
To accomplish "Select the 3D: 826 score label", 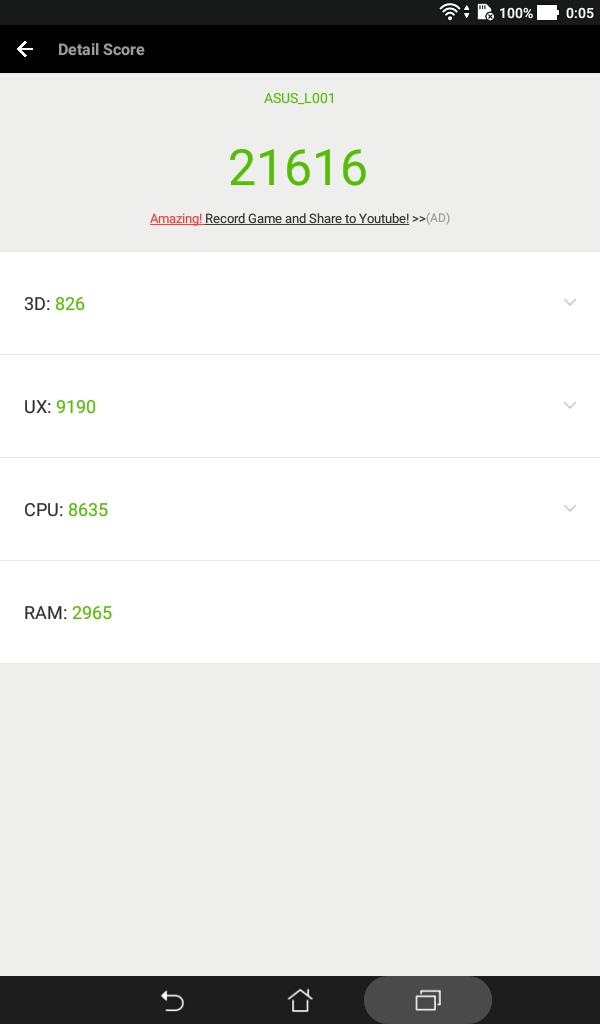I will click(54, 304).
